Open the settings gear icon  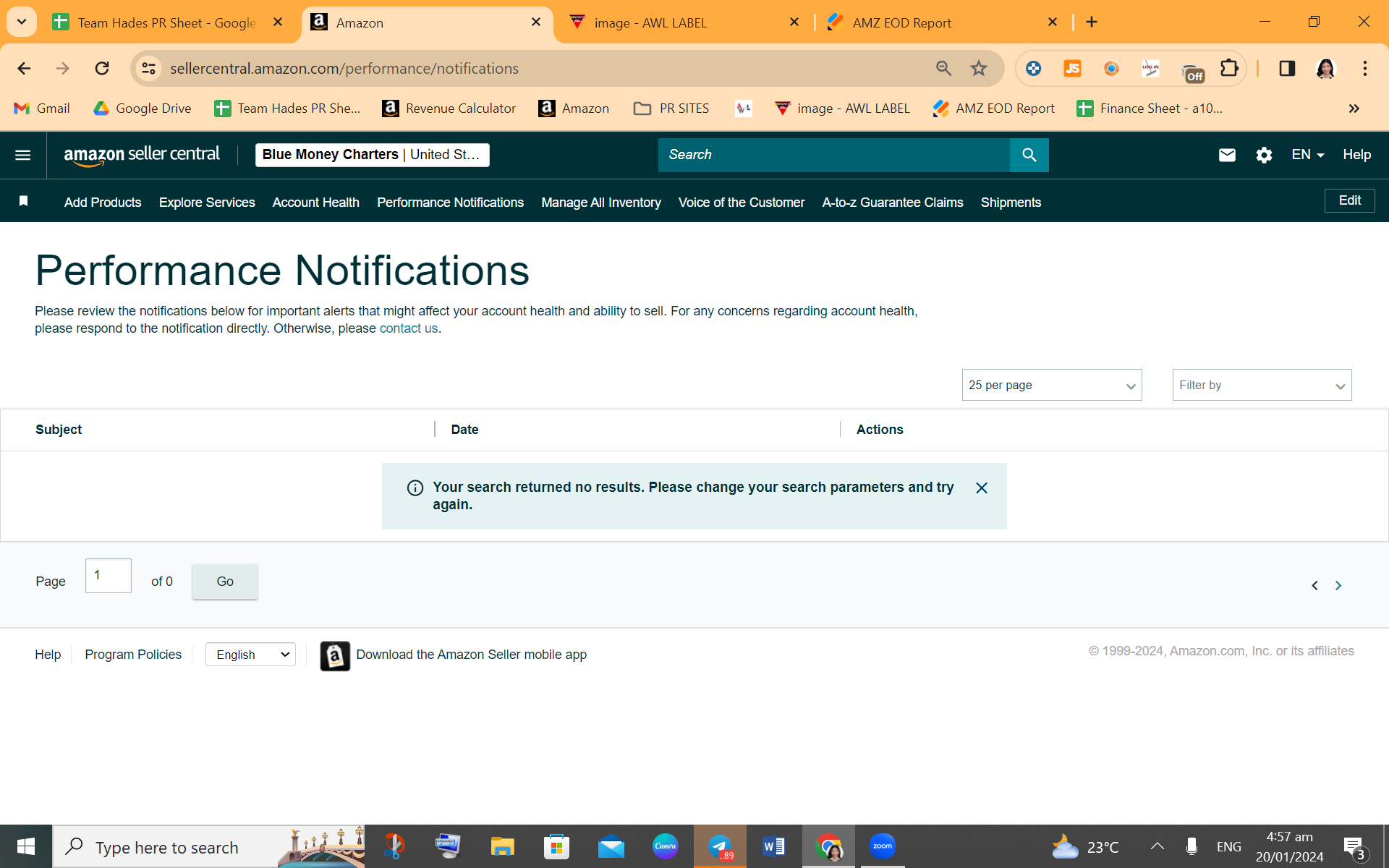pyautogui.click(x=1264, y=155)
